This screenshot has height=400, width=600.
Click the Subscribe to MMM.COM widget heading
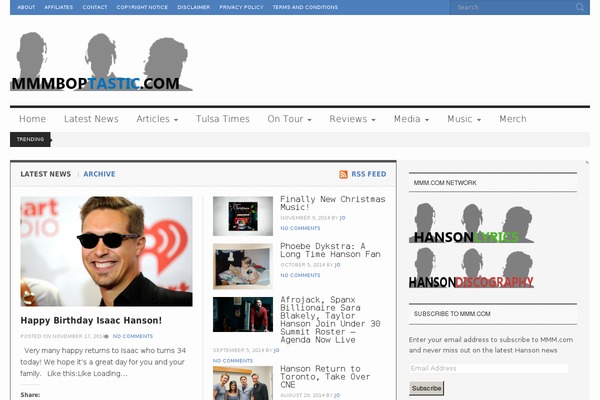click(452, 314)
